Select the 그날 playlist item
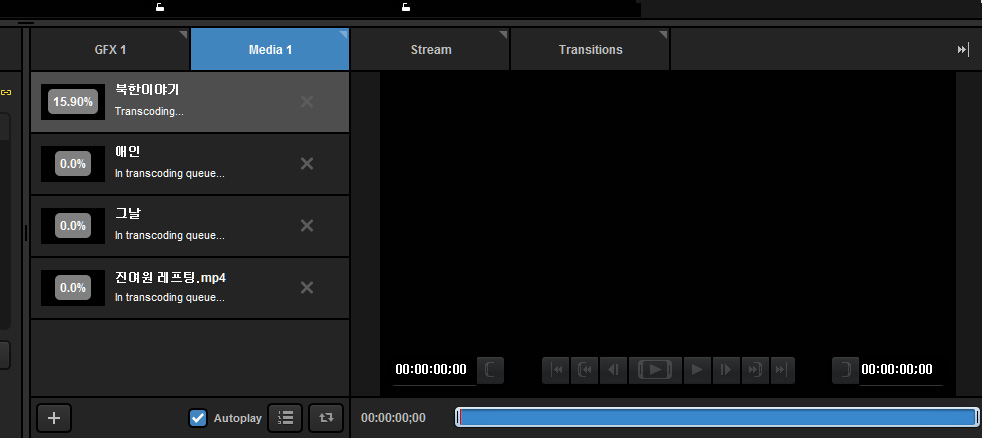Image resolution: width=982 pixels, height=438 pixels. [190, 226]
